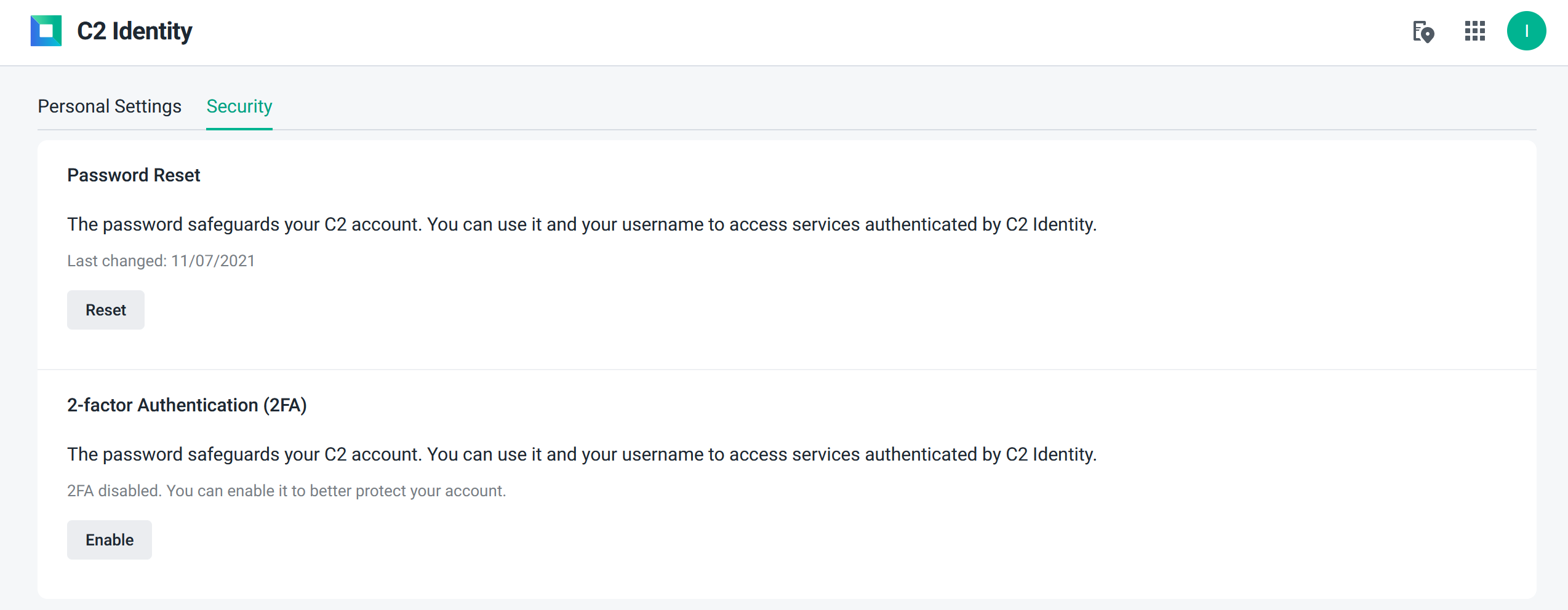This screenshot has height=610, width=1568.
Task: Open the device location icon in header
Action: coord(1423,31)
